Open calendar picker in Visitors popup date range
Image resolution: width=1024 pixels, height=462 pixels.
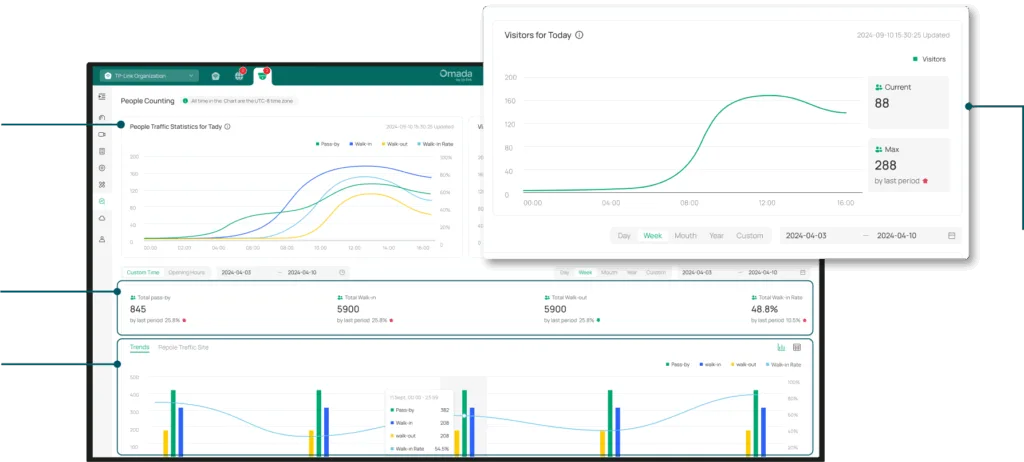tap(952, 236)
